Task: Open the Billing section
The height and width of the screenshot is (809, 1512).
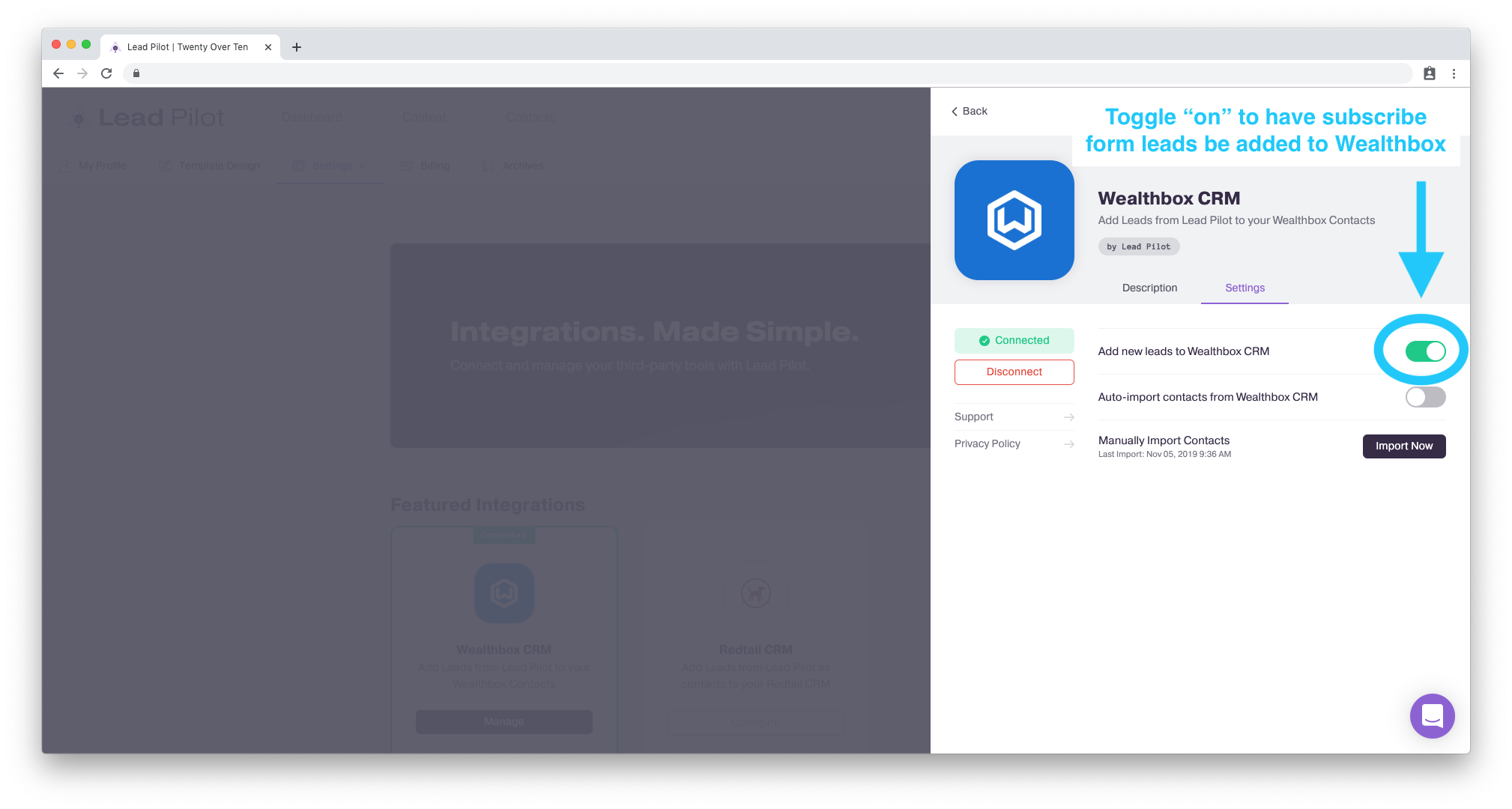Action: (425, 166)
